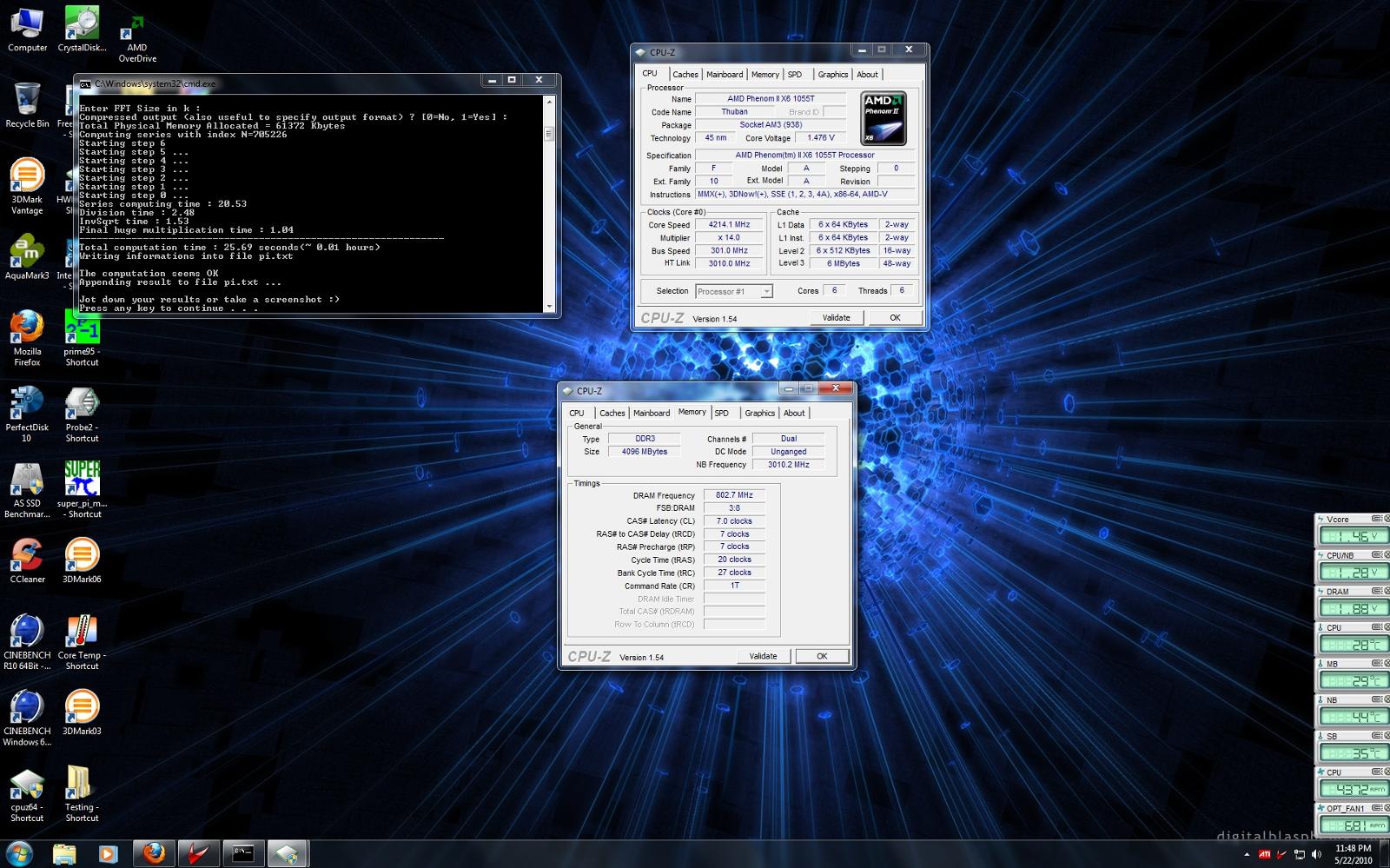Image resolution: width=1390 pixels, height=868 pixels.
Task: Click AMD tray icon in system tray
Action: click(1265, 854)
